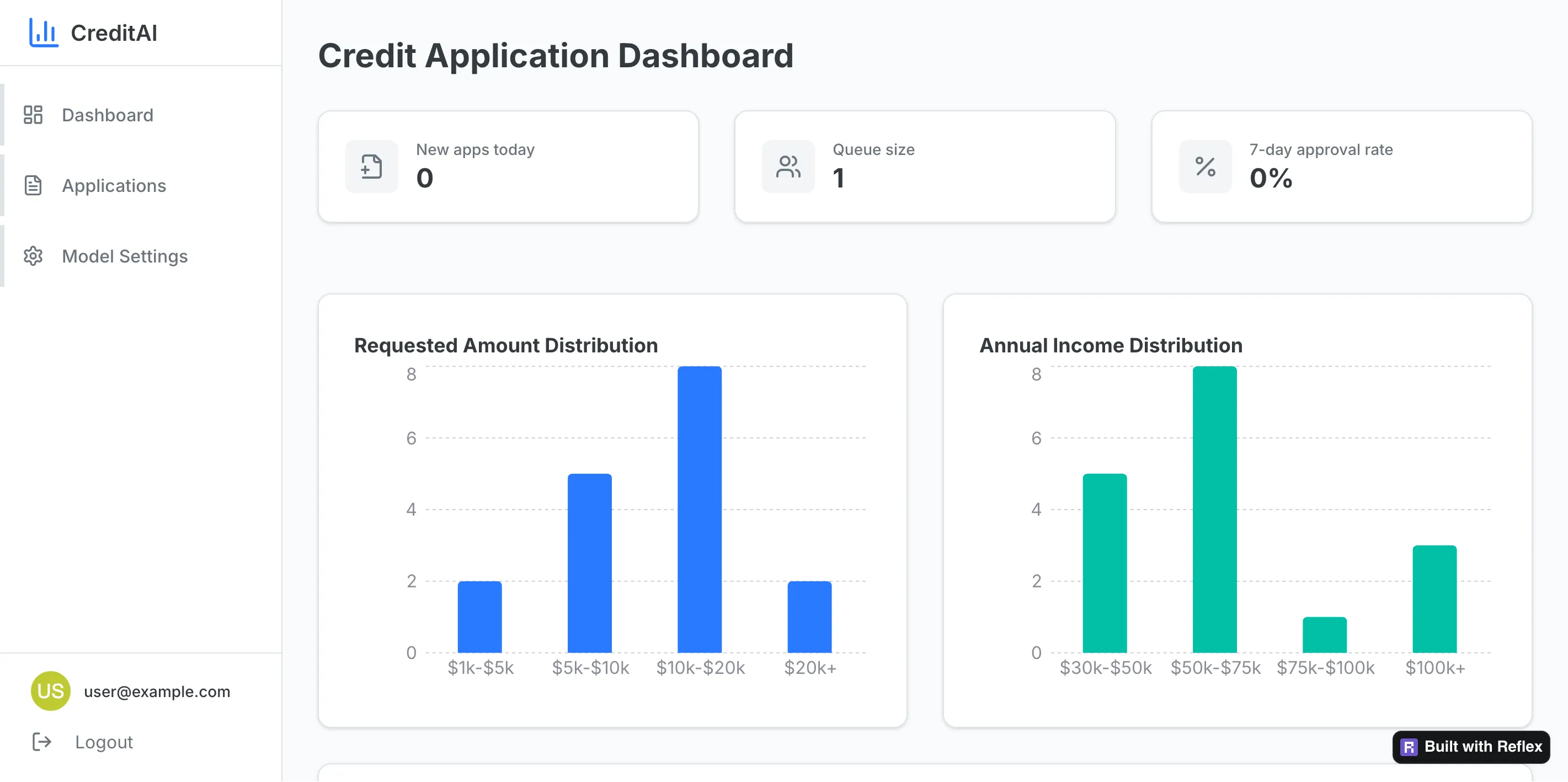This screenshot has width=1568, height=782.
Task: Click the $50k-$75k green income bar
Action: point(1214,510)
